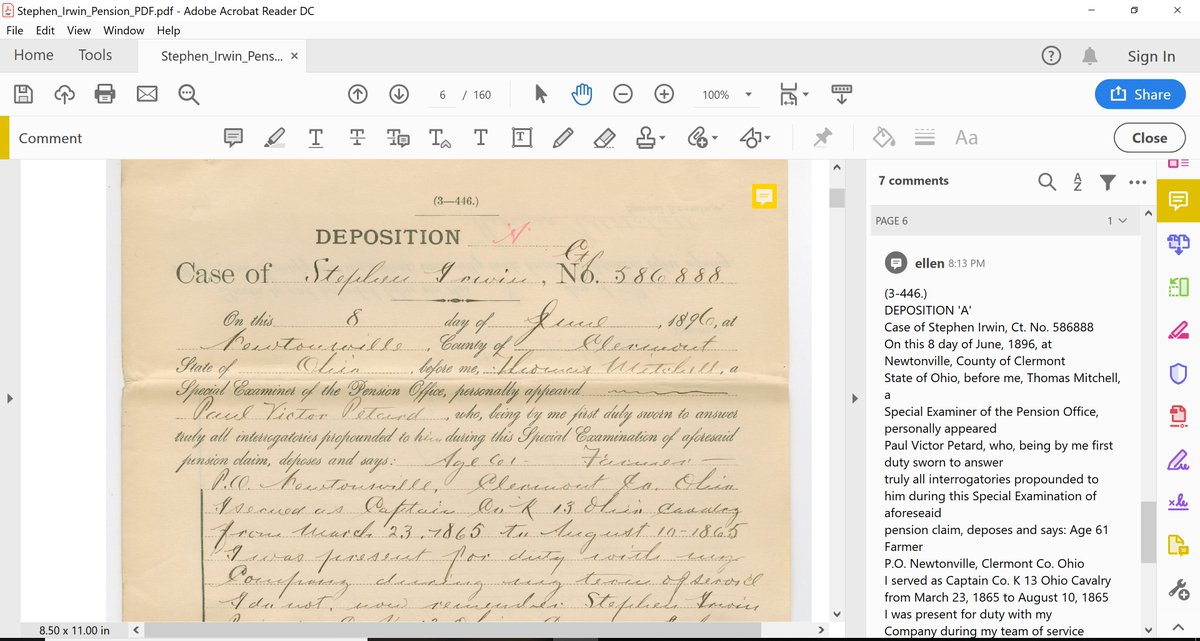This screenshot has height=641, width=1200.
Task: Switch to the Tools tab
Action: 95,56
